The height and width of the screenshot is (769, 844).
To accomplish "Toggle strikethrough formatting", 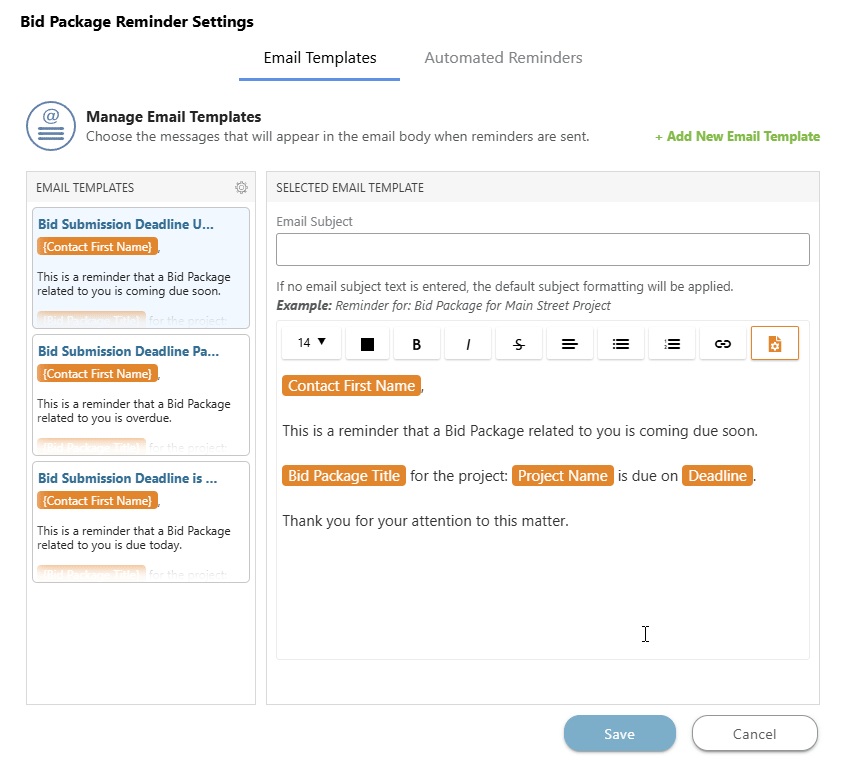I will (519, 344).
